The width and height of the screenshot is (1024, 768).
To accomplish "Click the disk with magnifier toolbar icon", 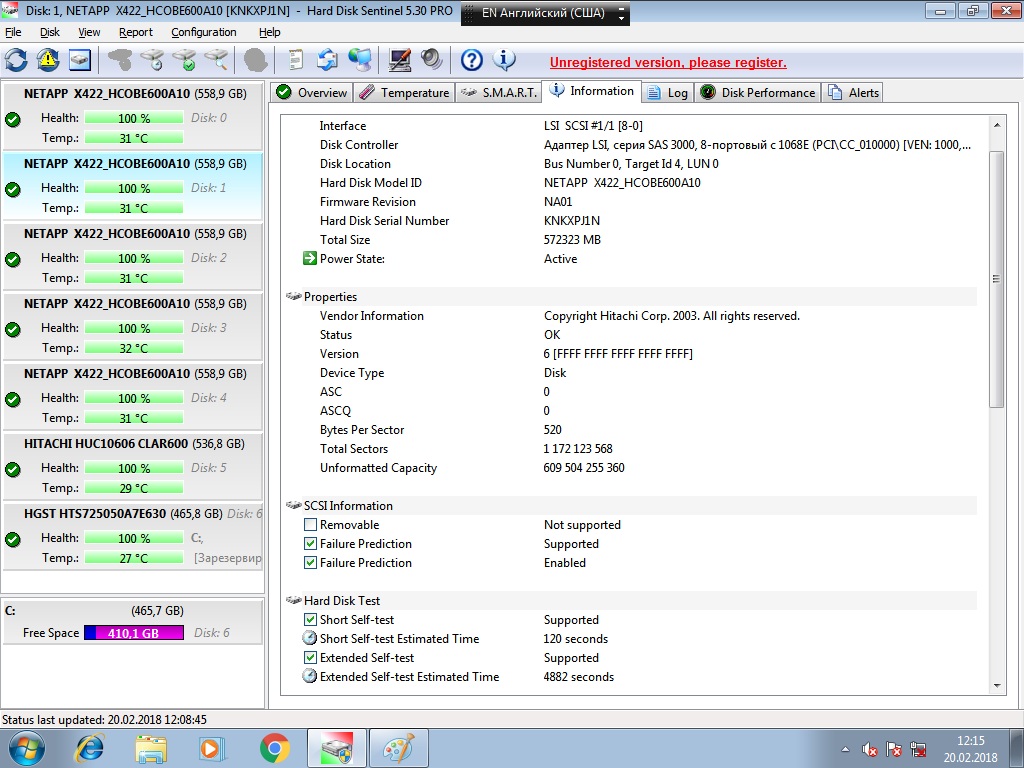I will coord(216,60).
